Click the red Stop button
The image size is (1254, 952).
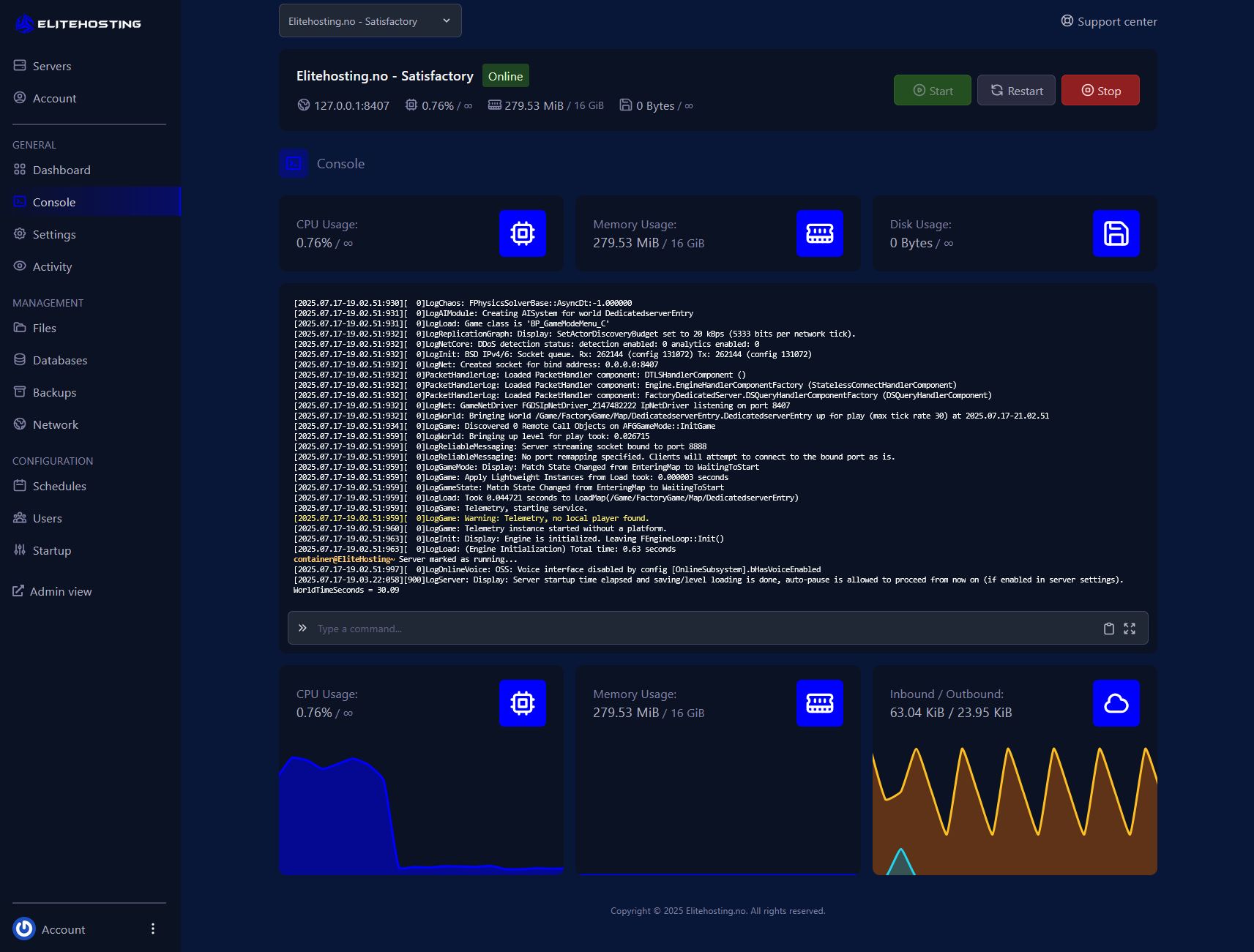tap(1100, 90)
